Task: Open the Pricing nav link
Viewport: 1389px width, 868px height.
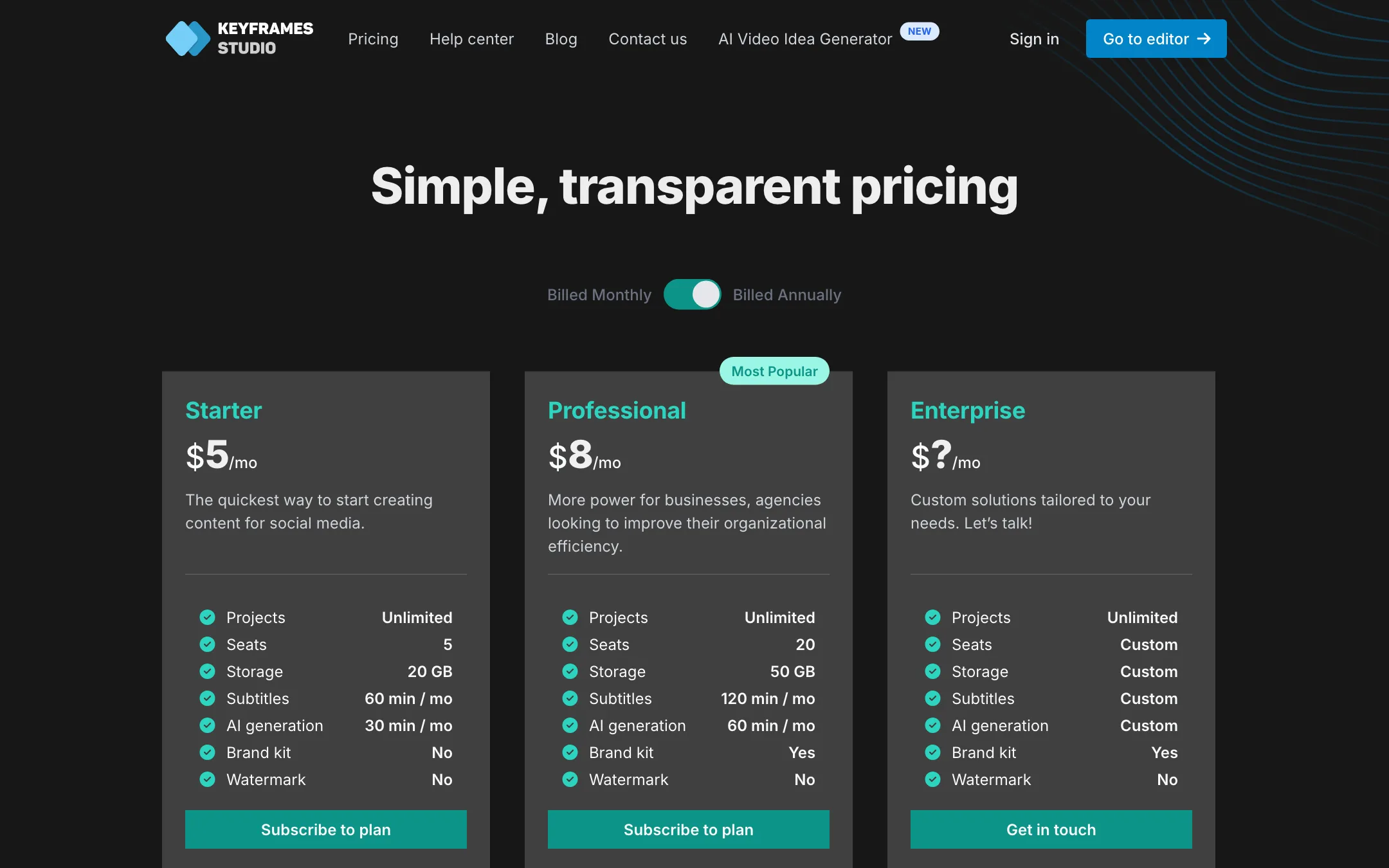Action: [x=373, y=39]
